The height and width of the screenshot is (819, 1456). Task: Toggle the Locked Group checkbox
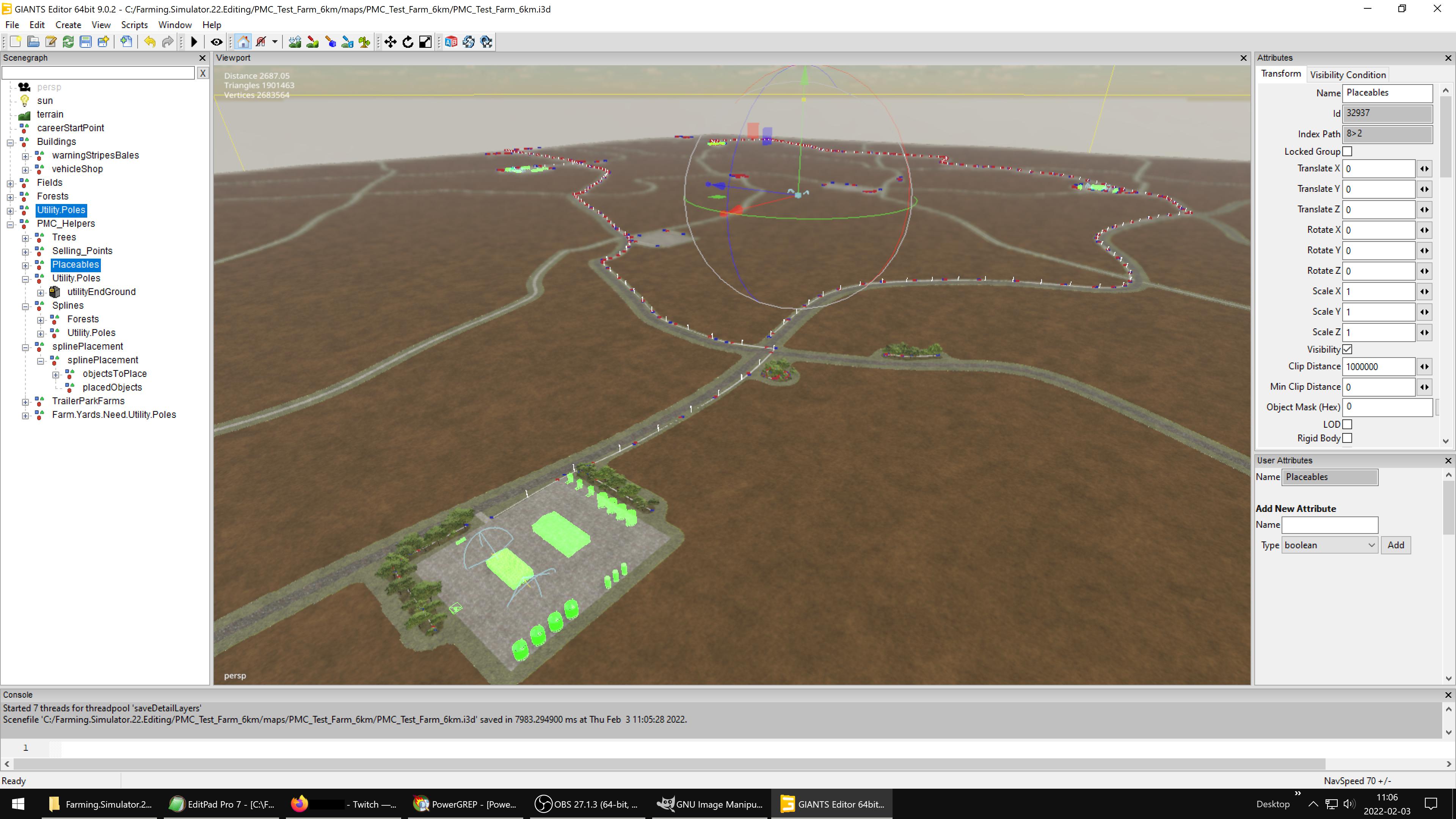click(x=1348, y=152)
